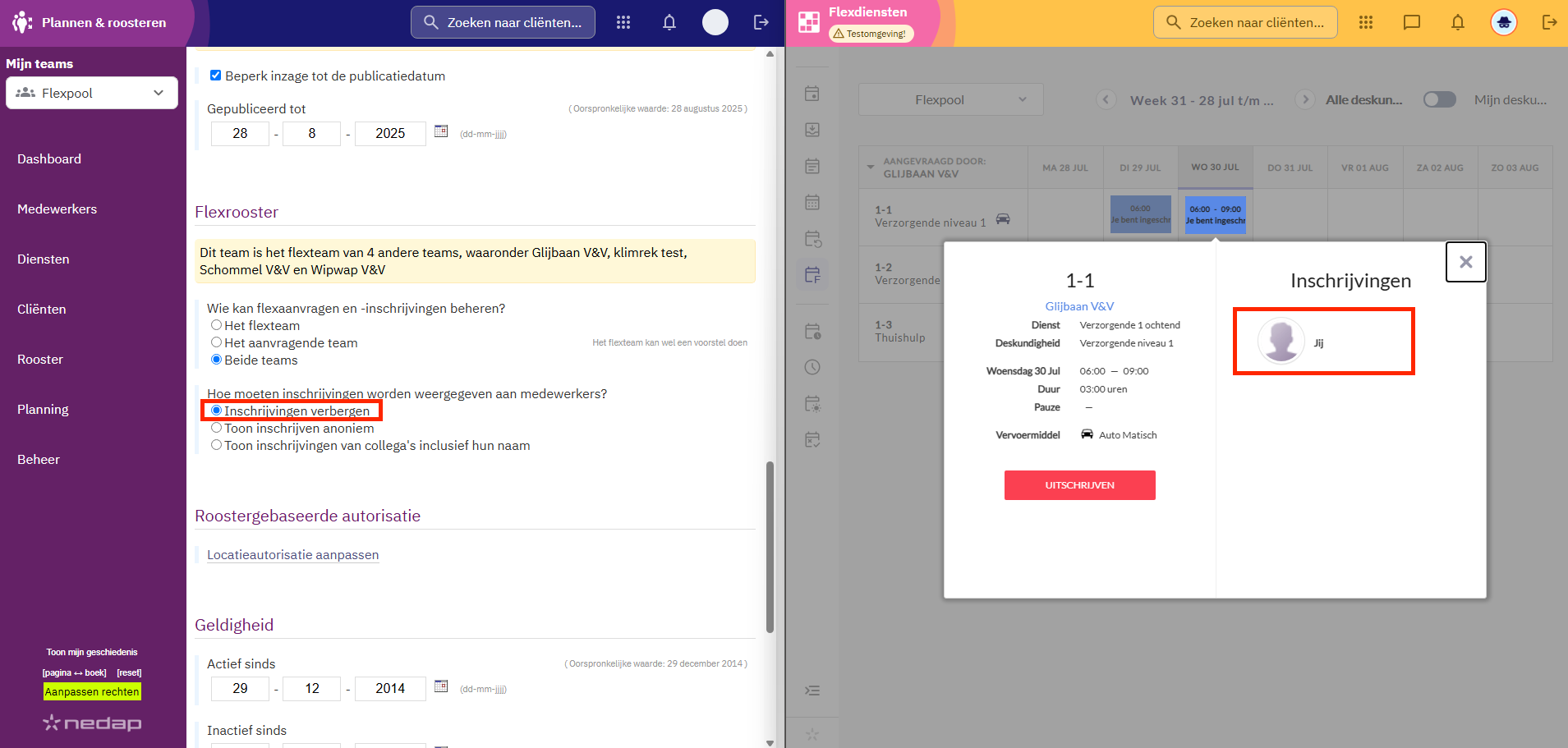Click the settings page vertical scrollbar
The image size is (1568, 748).
(770, 547)
